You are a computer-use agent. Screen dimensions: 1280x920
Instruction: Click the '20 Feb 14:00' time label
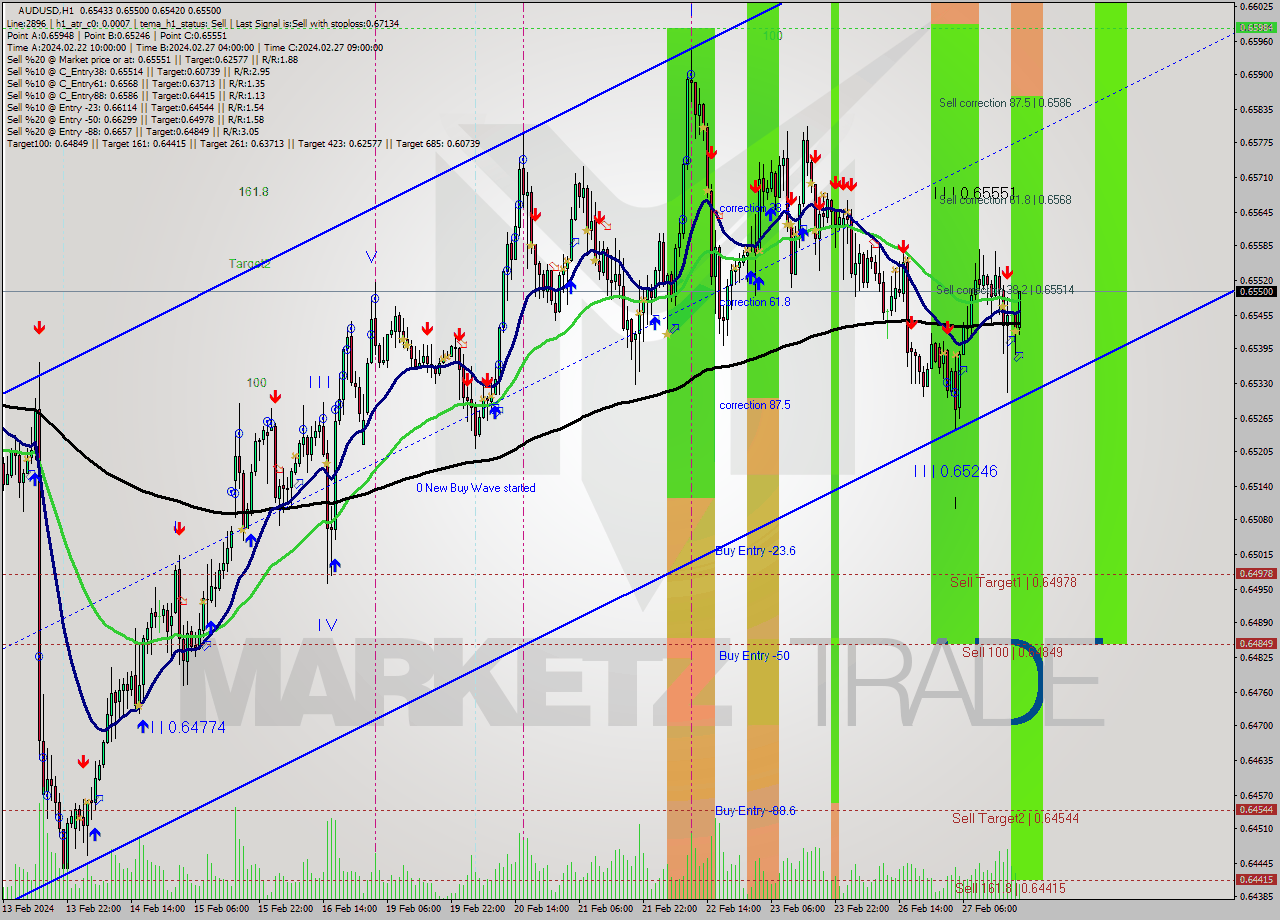click(x=544, y=909)
